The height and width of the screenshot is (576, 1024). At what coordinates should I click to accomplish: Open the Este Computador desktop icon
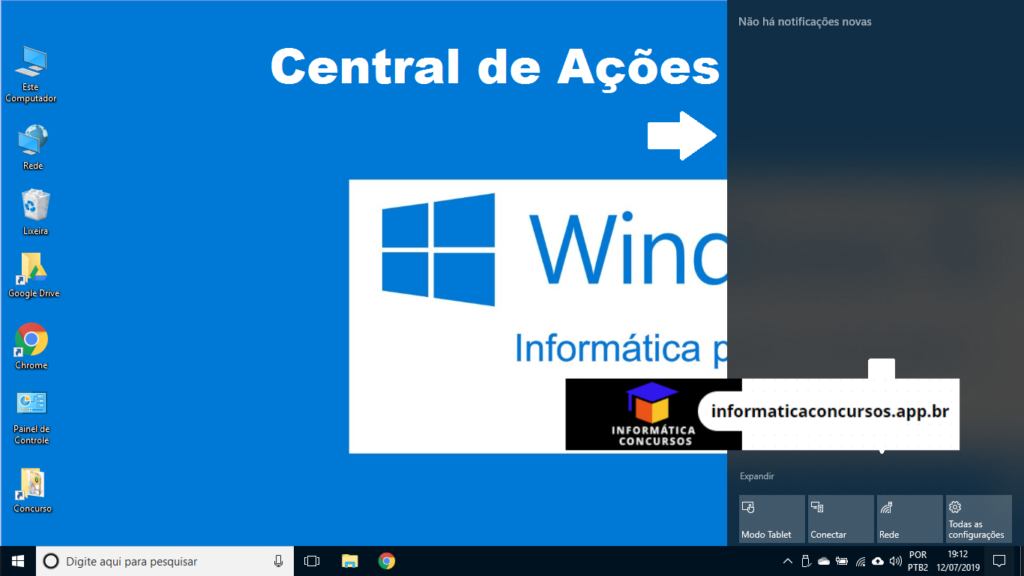point(31,66)
